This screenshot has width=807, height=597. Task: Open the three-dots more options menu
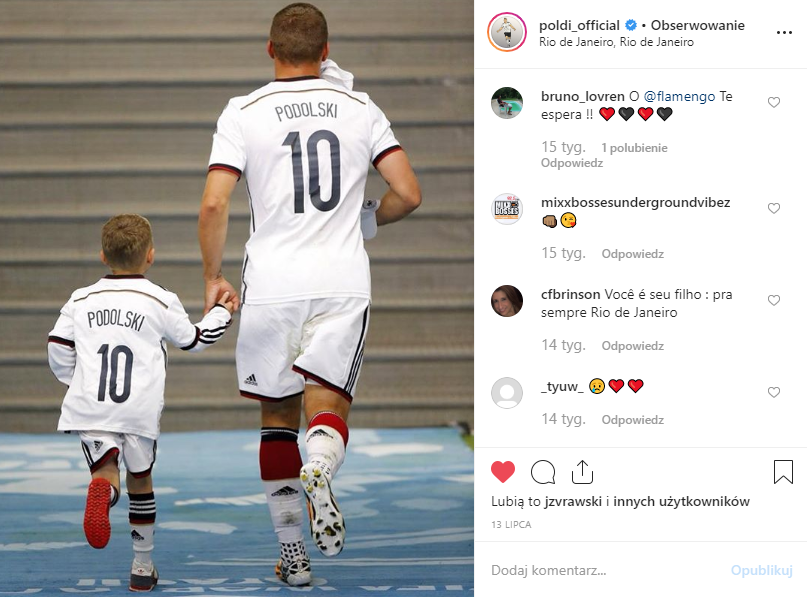click(x=784, y=32)
